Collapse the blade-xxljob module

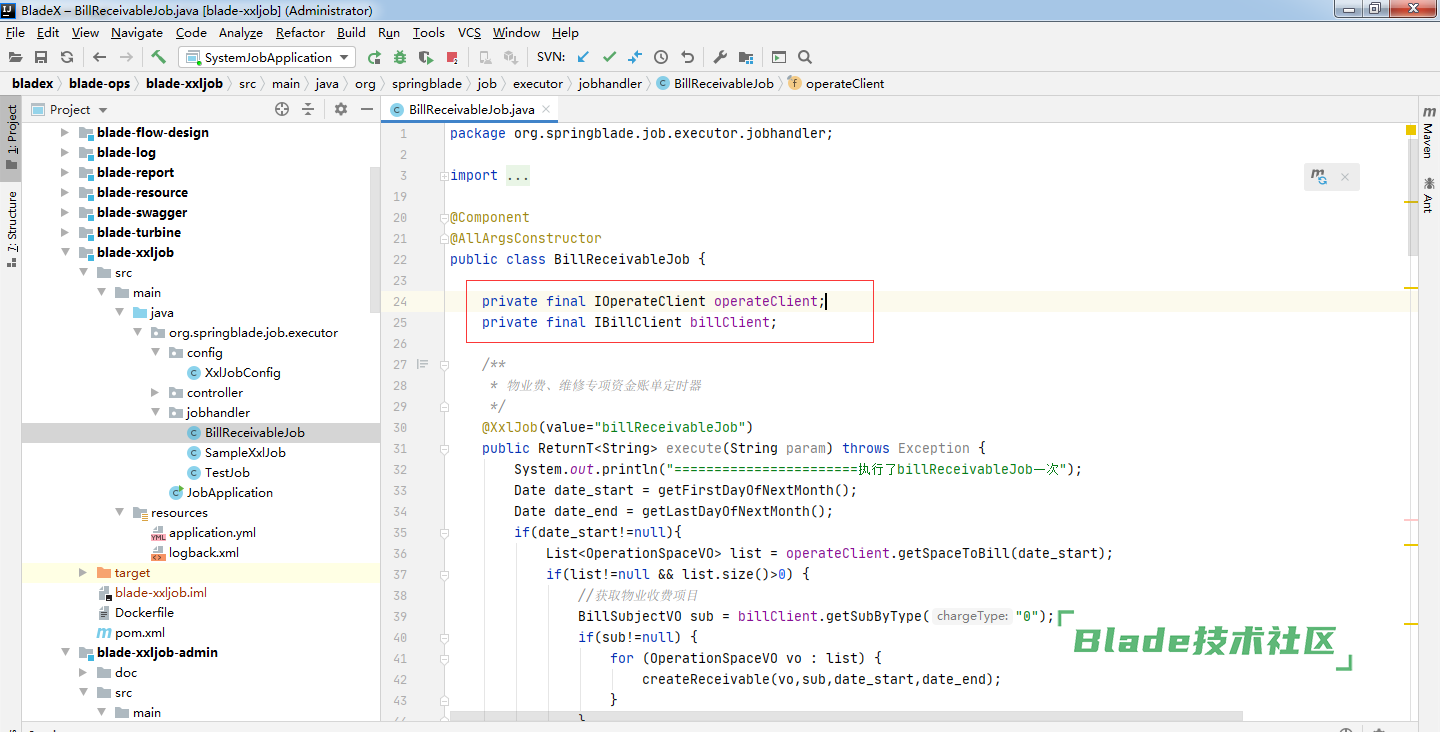pos(65,252)
